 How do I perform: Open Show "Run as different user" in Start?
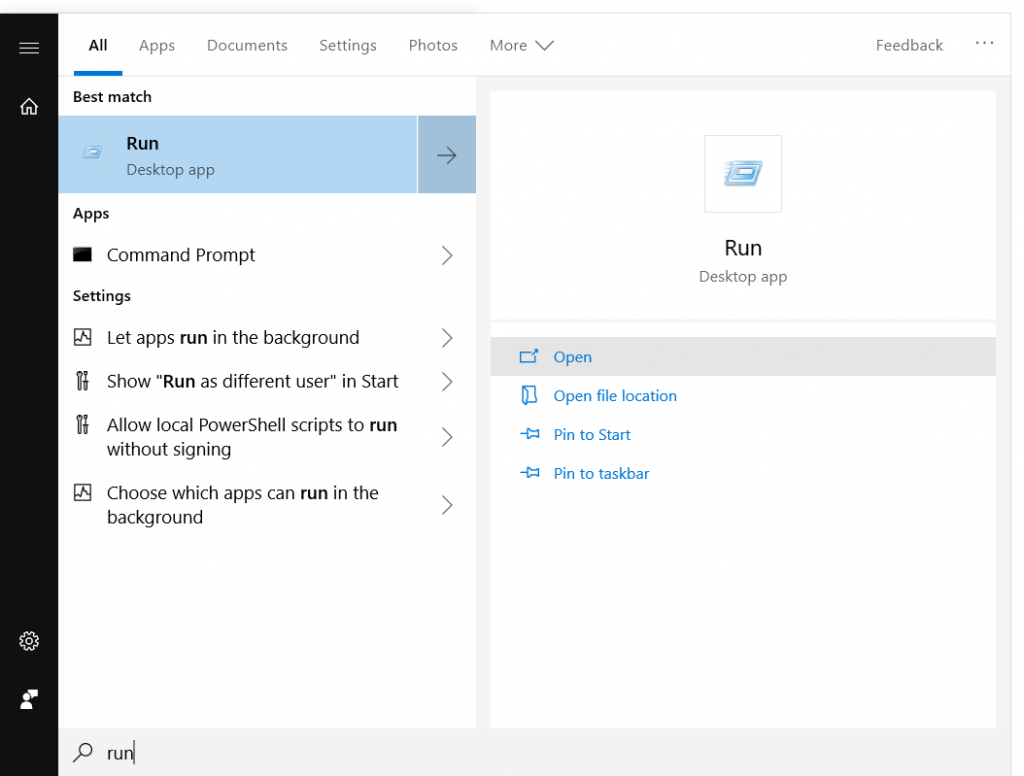pyautogui.click(x=255, y=381)
